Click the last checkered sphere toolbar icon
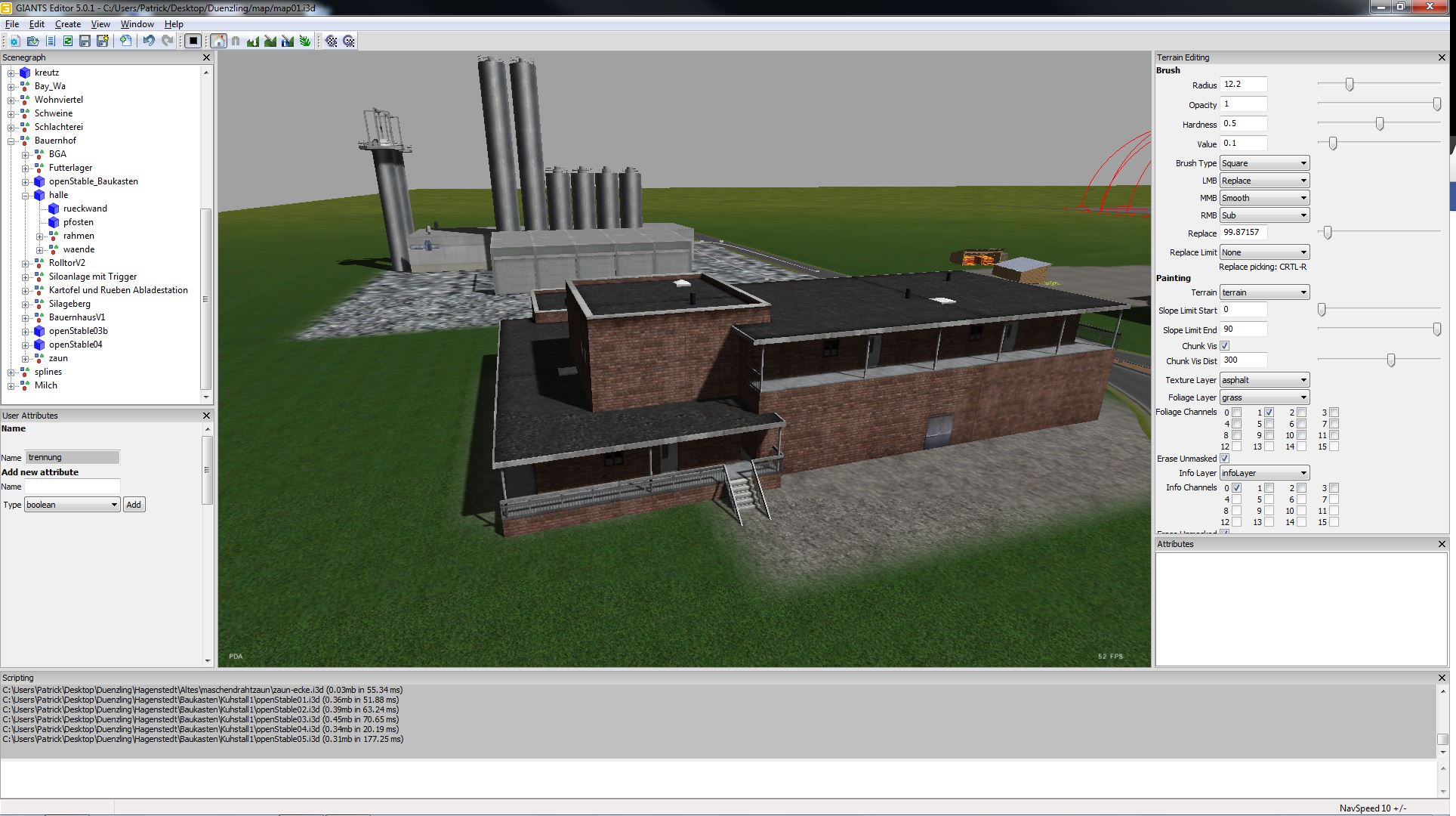The height and width of the screenshot is (816, 1456). tap(349, 41)
